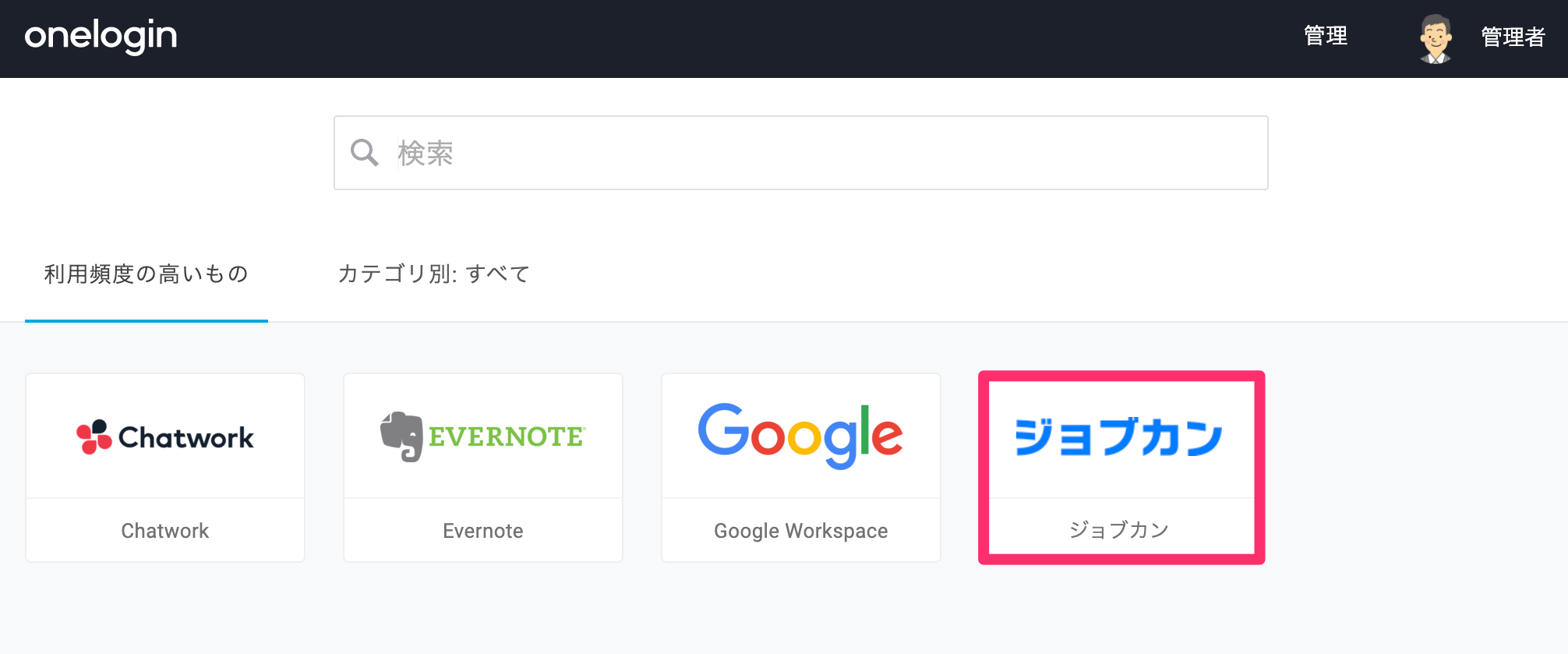
Task: Focus the 検索 search field
Action: pos(800,153)
